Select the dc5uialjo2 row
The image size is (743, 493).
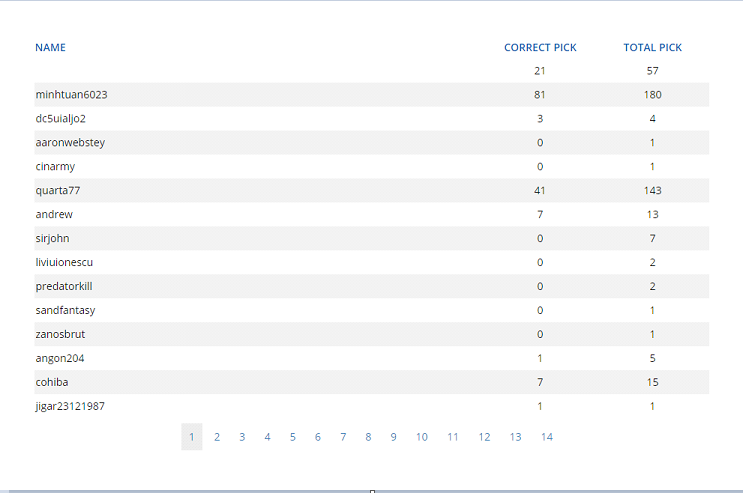point(372,119)
